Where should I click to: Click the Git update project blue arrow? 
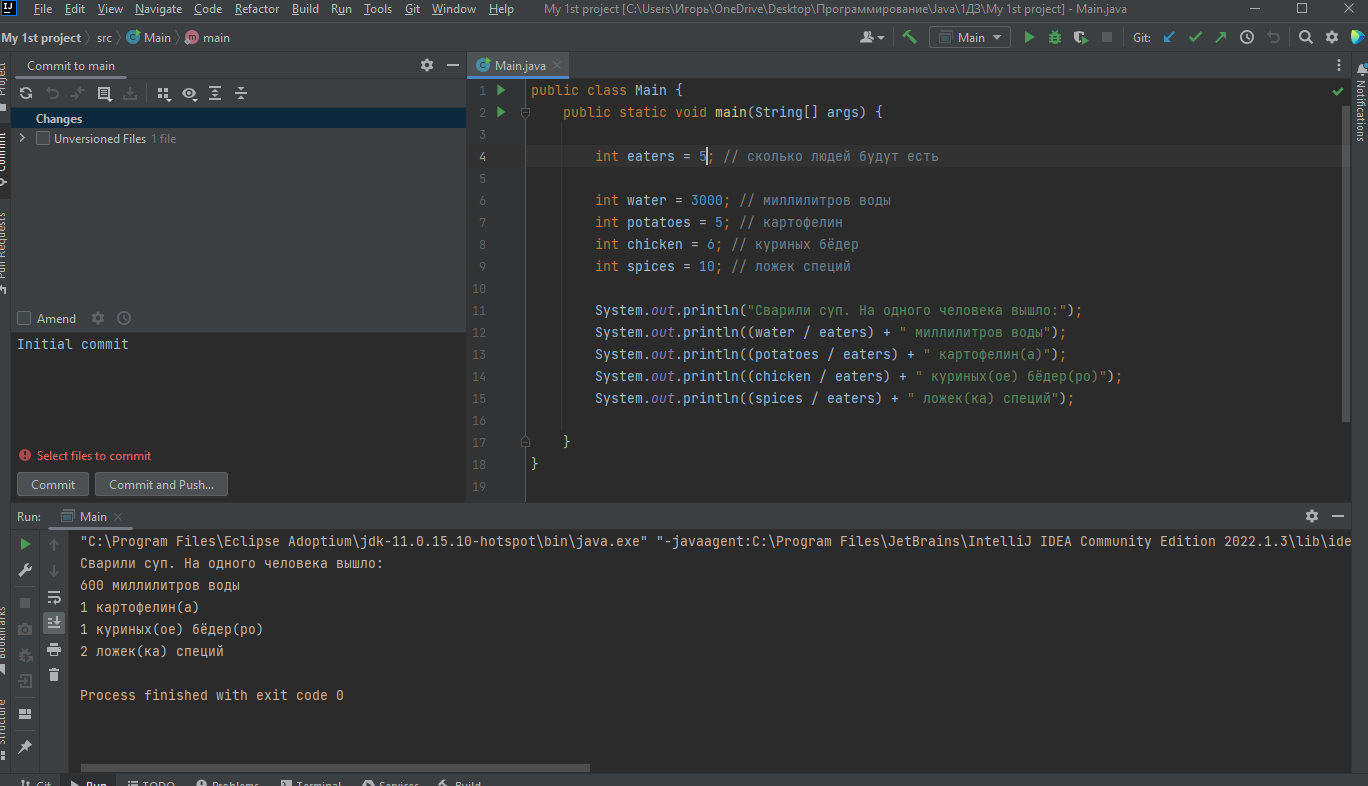click(x=1169, y=36)
